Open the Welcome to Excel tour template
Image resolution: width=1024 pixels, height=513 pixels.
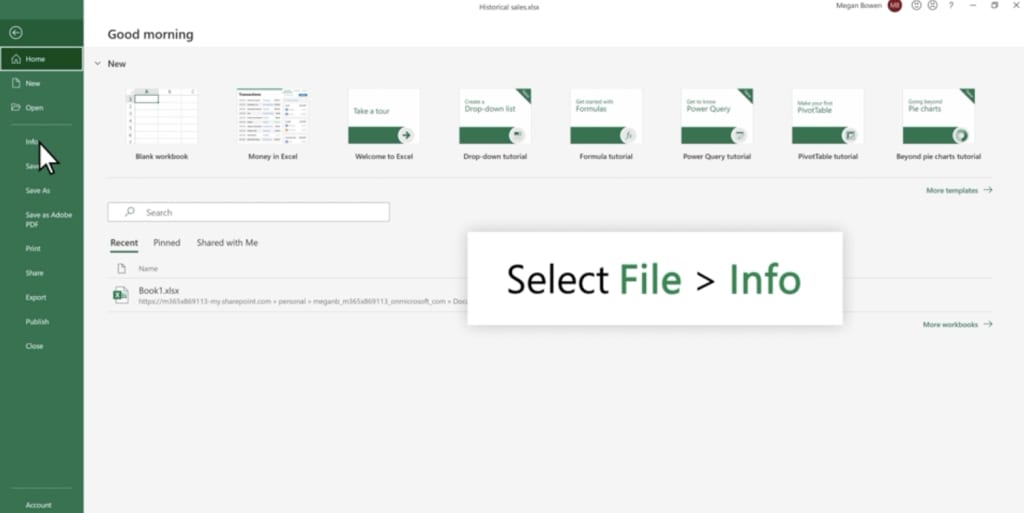pos(383,124)
